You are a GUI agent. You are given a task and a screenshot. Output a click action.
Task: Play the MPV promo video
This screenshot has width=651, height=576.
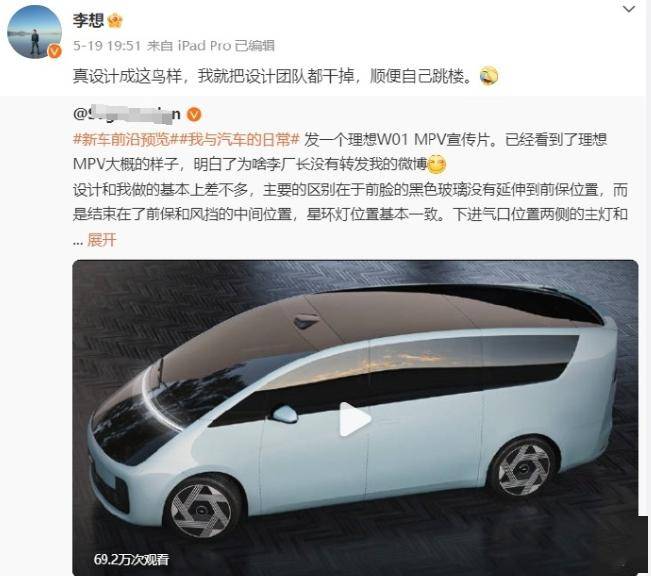point(354,419)
